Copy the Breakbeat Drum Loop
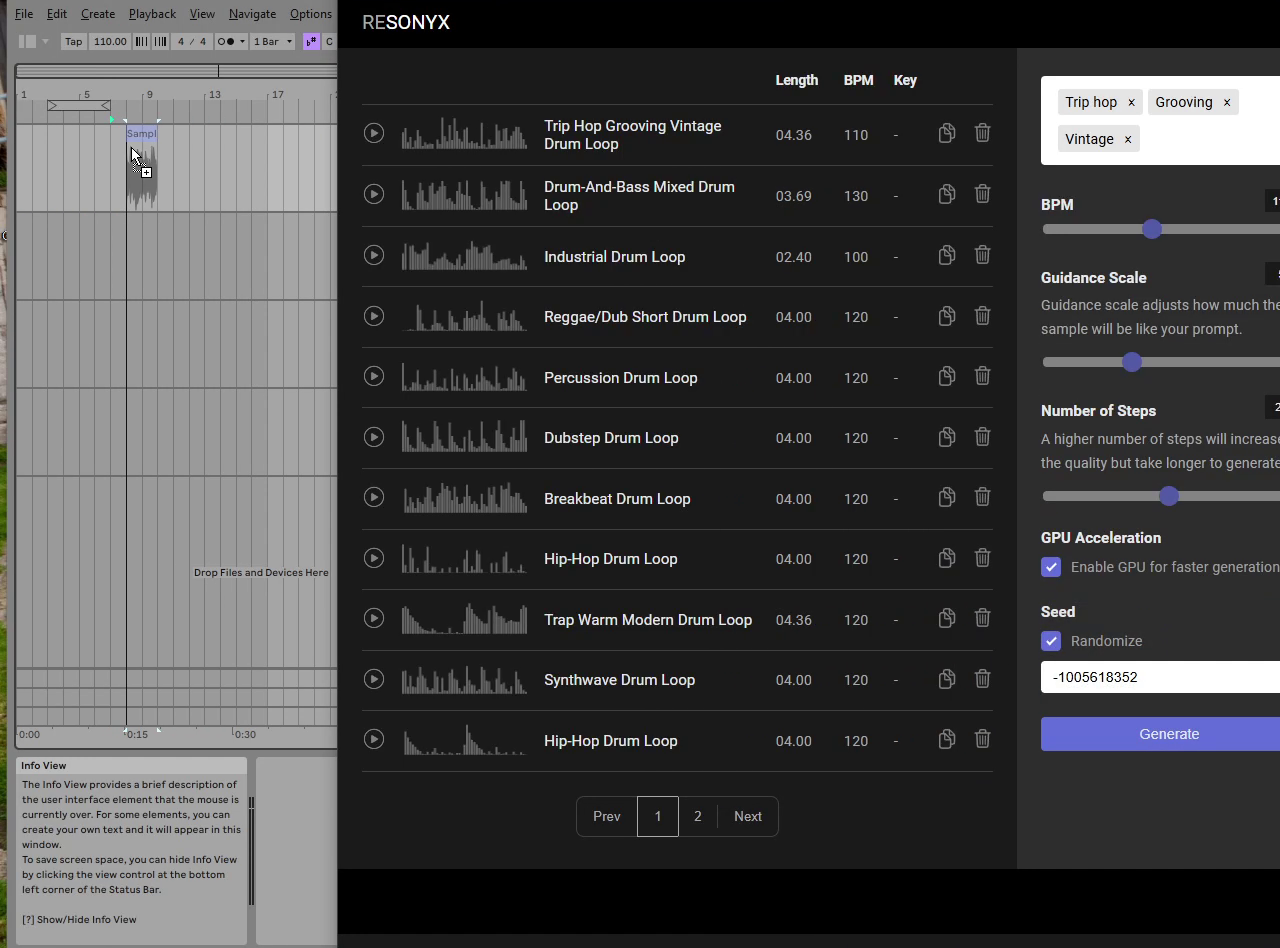 [x=946, y=497]
